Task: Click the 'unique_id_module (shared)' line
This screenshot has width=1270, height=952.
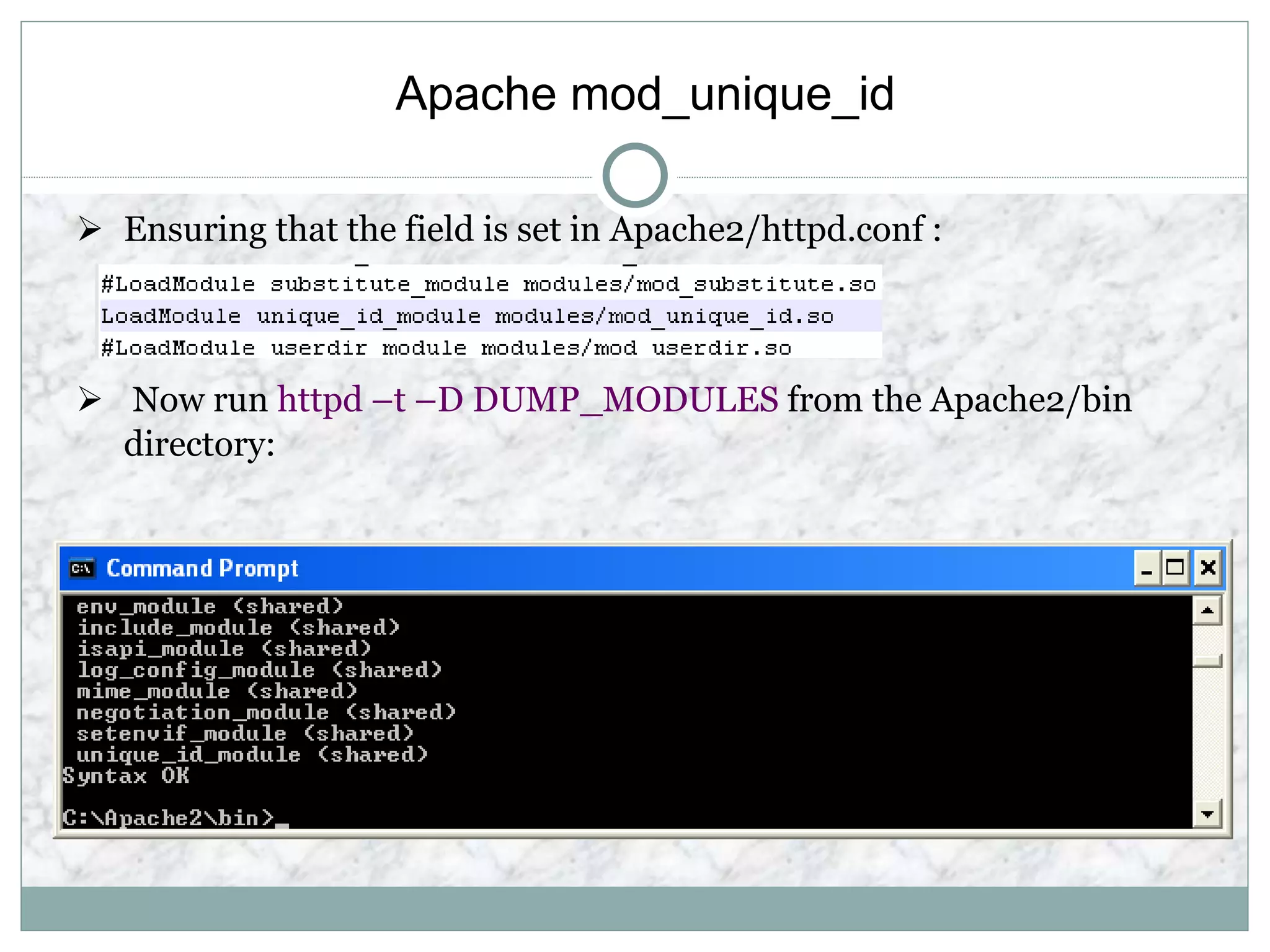Action: 252,755
